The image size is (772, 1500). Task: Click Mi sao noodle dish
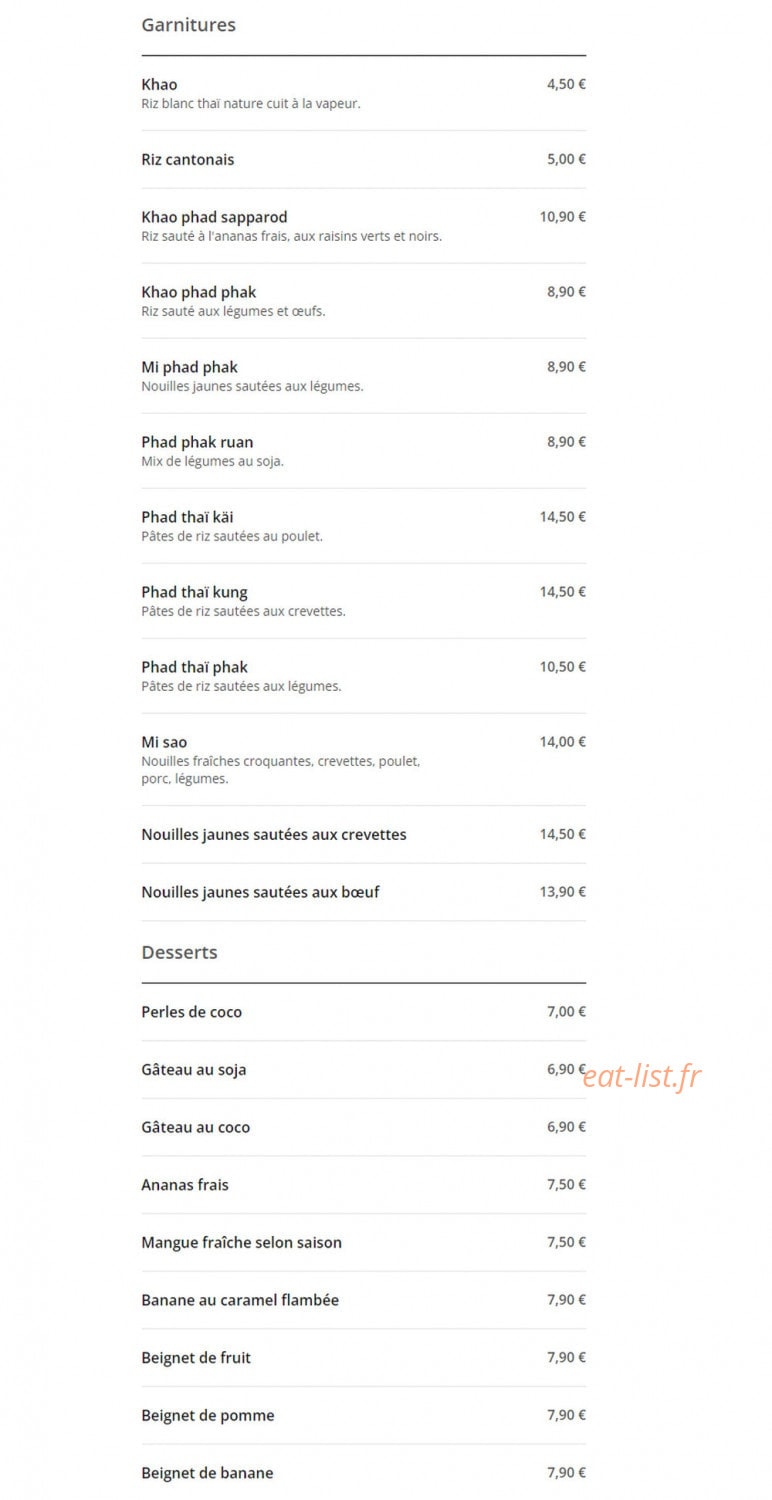coord(363,760)
